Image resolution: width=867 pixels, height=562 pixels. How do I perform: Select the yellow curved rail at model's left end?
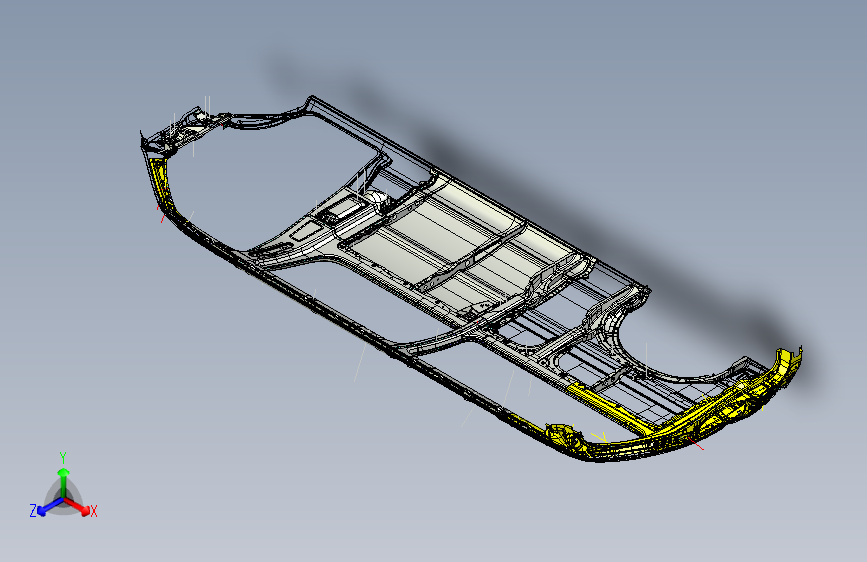[162, 185]
